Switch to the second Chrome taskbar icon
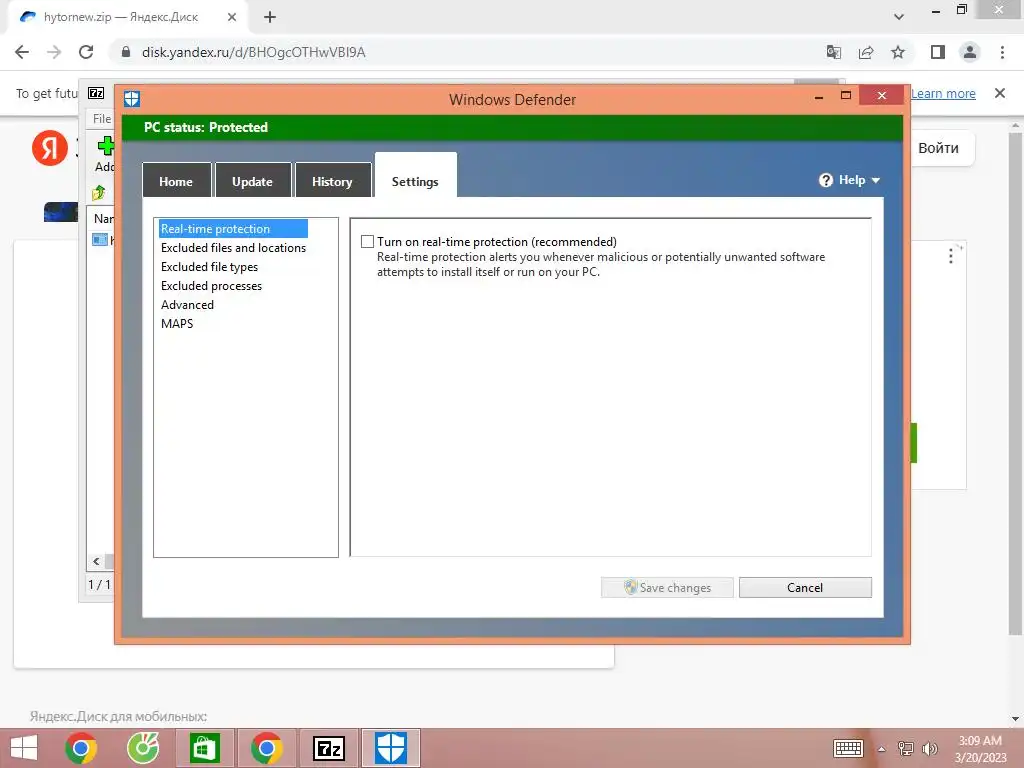This screenshot has height=768, width=1024. click(266, 748)
